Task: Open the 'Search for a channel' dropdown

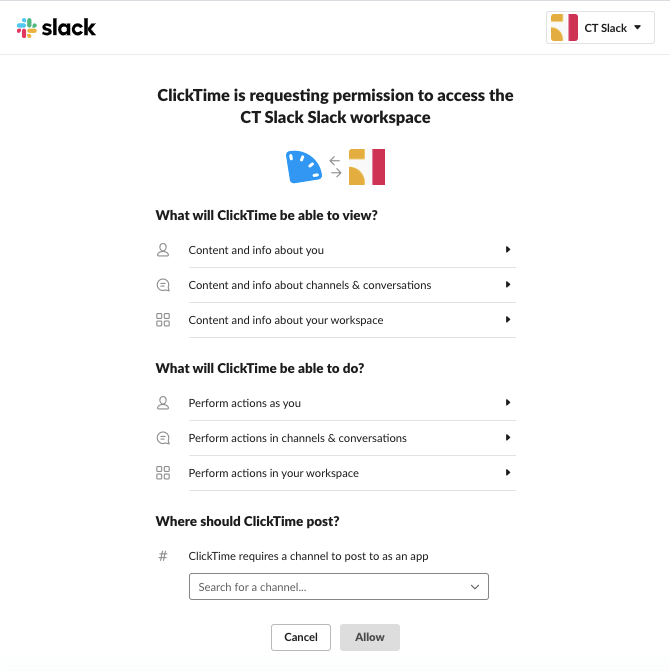Action: coord(338,587)
